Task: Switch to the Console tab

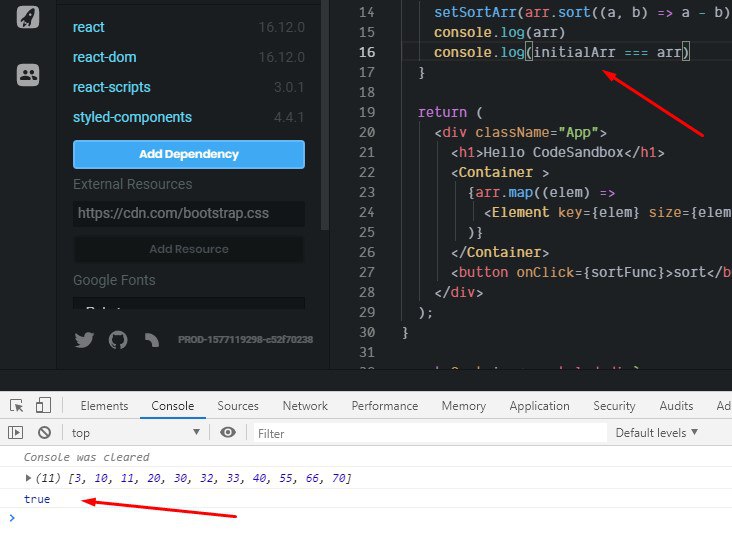Action: [172, 406]
